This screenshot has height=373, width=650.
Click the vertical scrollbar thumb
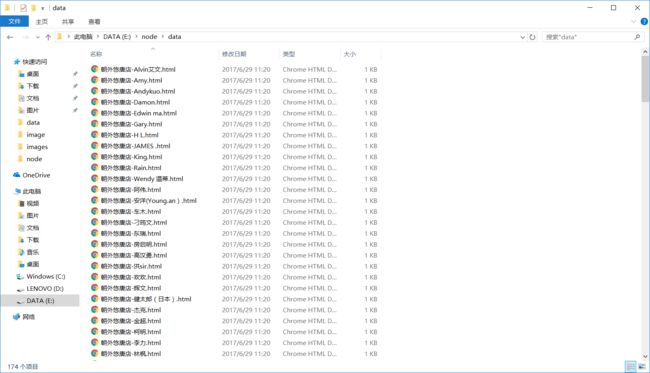pyautogui.click(x=645, y=79)
